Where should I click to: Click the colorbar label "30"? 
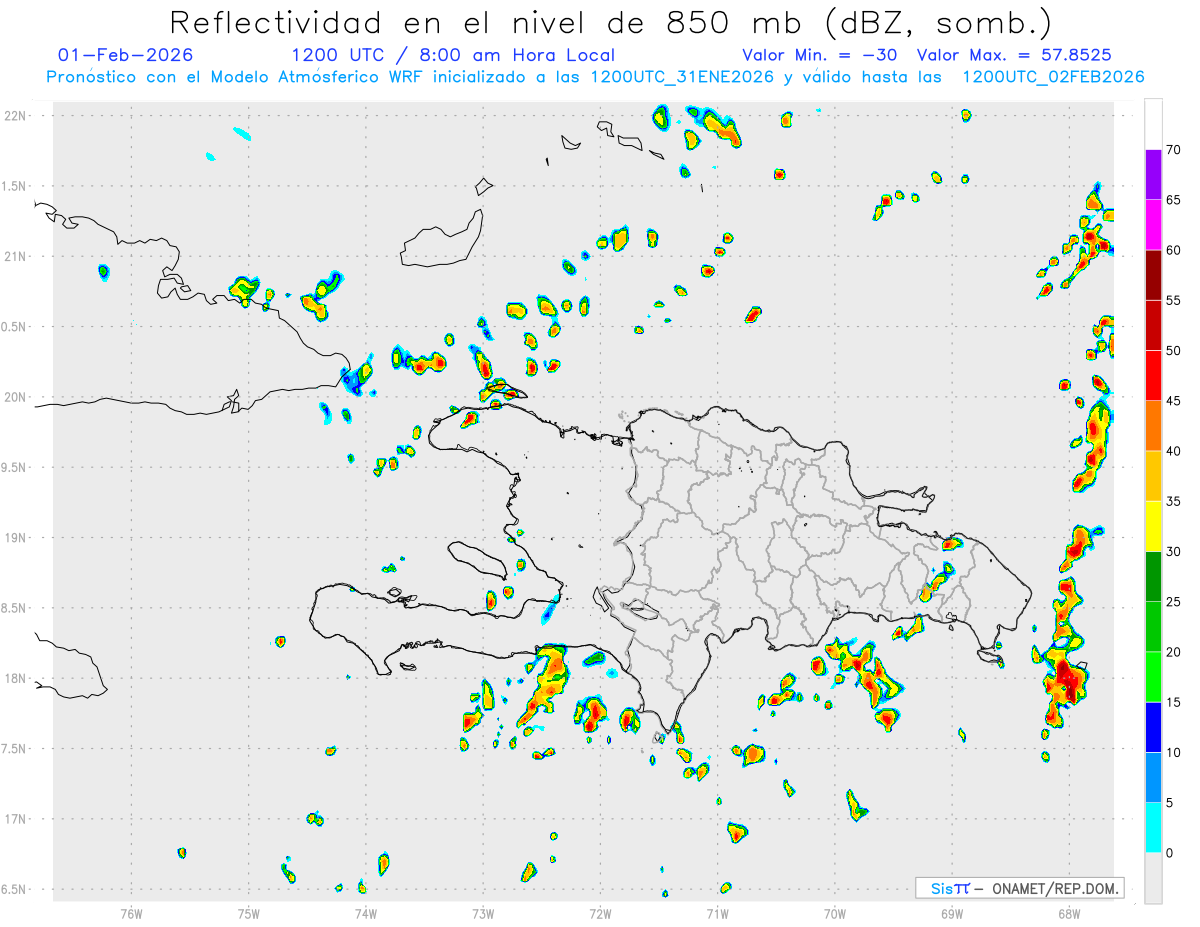1174,552
